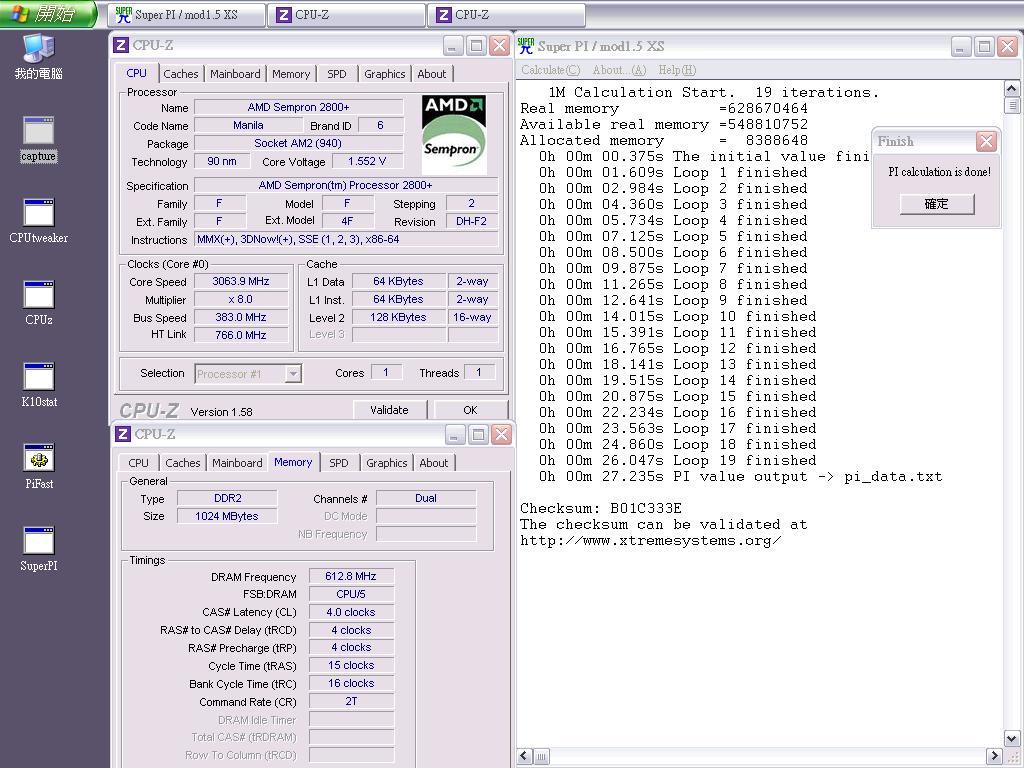Select the capture desktop icon
The image size is (1024, 768).
coord(39,139)
